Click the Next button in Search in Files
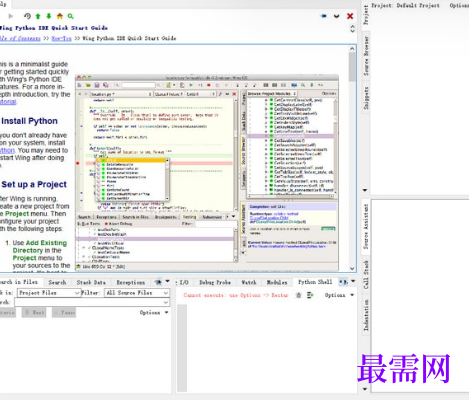 tap(34, 312)
